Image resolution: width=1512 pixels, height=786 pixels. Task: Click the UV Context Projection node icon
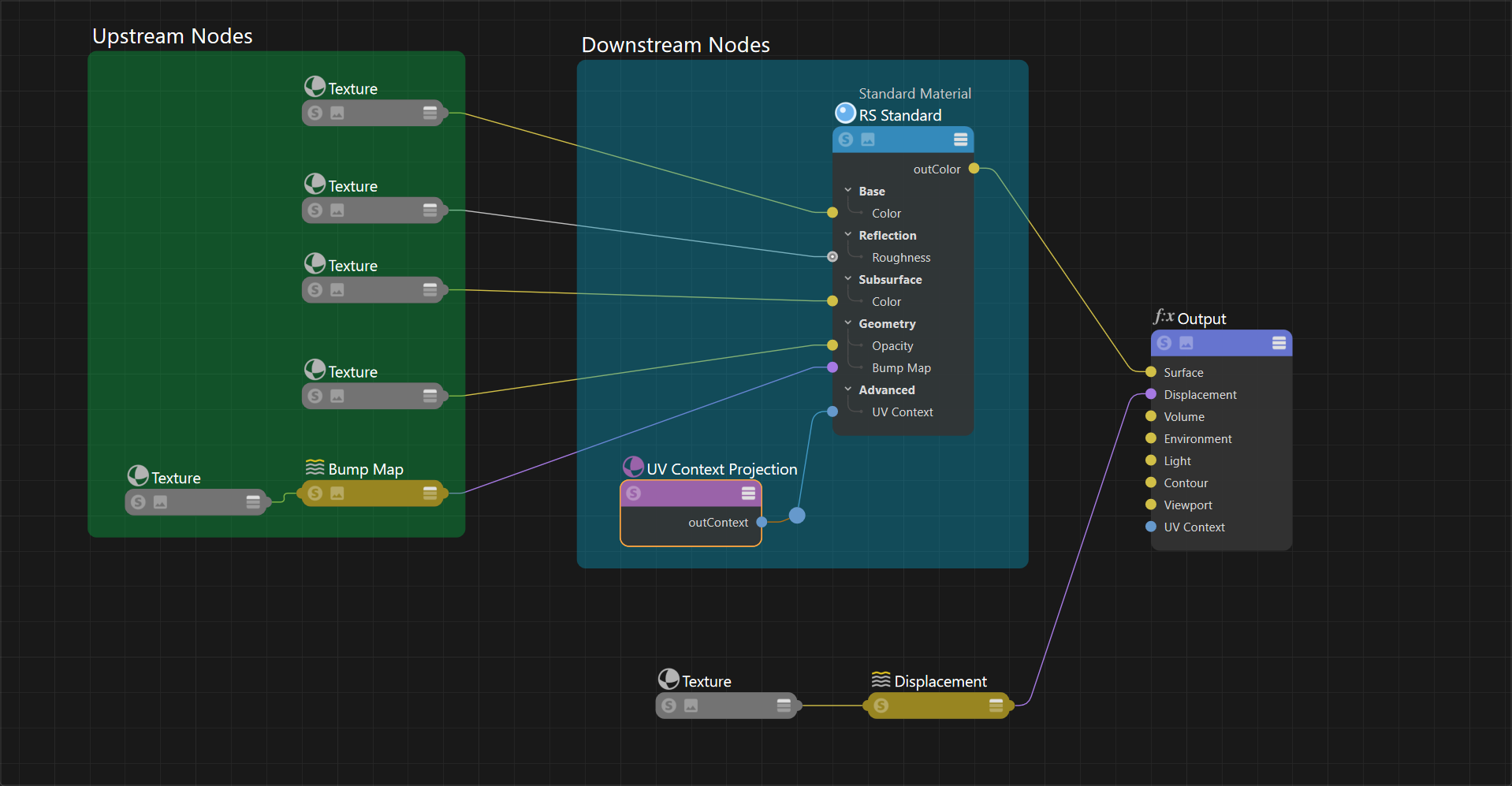click(633, 467)
